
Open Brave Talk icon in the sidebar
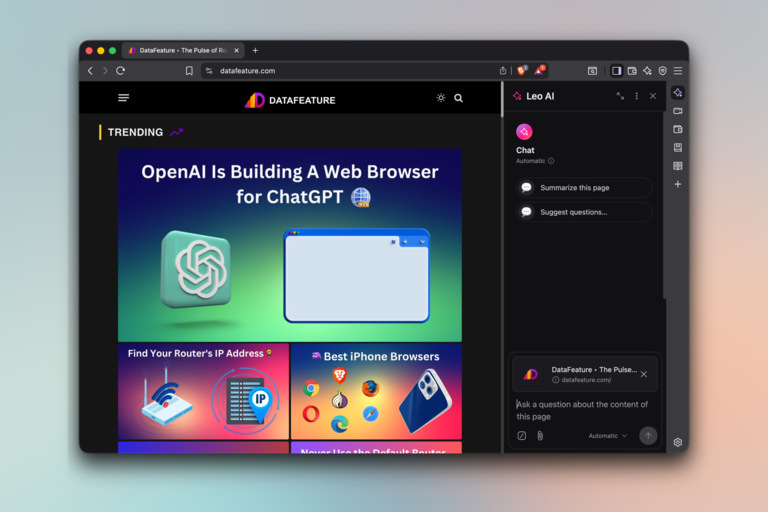[678, 111]
